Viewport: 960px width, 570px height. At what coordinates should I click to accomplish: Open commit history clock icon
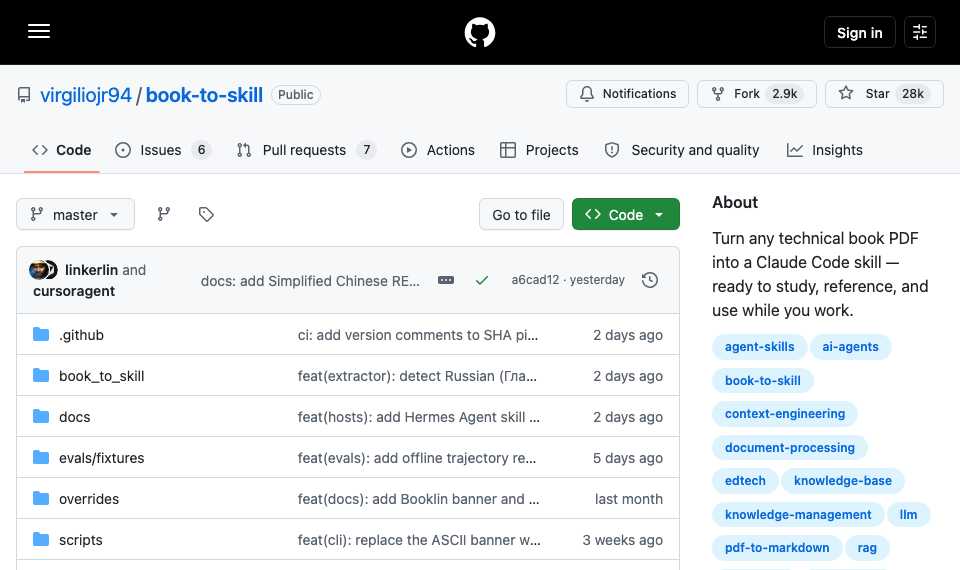(x=650, y=280)
